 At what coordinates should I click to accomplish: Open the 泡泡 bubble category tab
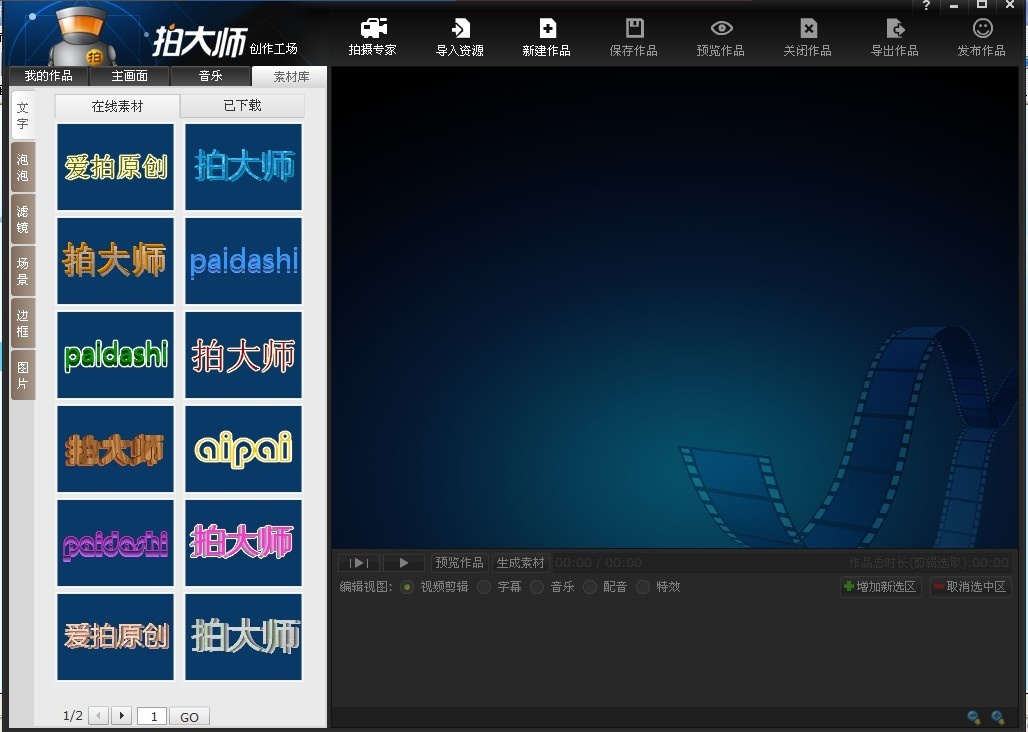click(x=23, y=168)
